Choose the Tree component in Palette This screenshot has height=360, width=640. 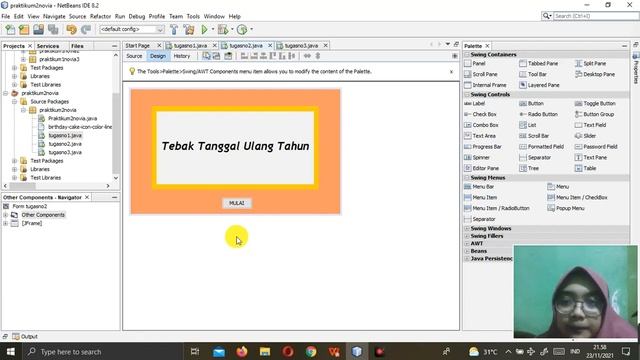pyautogui.click(x=529, y=168)
